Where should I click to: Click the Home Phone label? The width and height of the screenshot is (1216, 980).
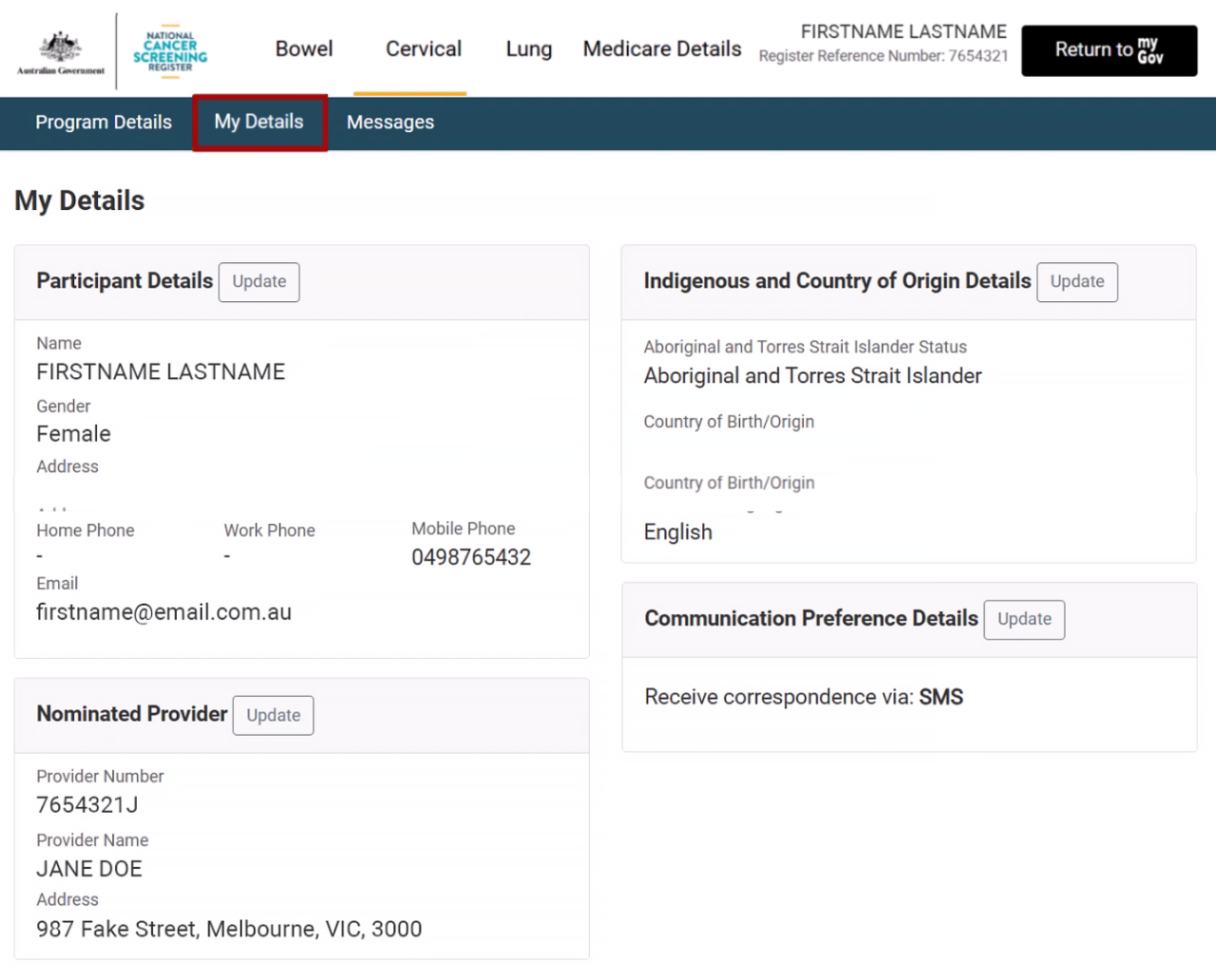[85, 531]
